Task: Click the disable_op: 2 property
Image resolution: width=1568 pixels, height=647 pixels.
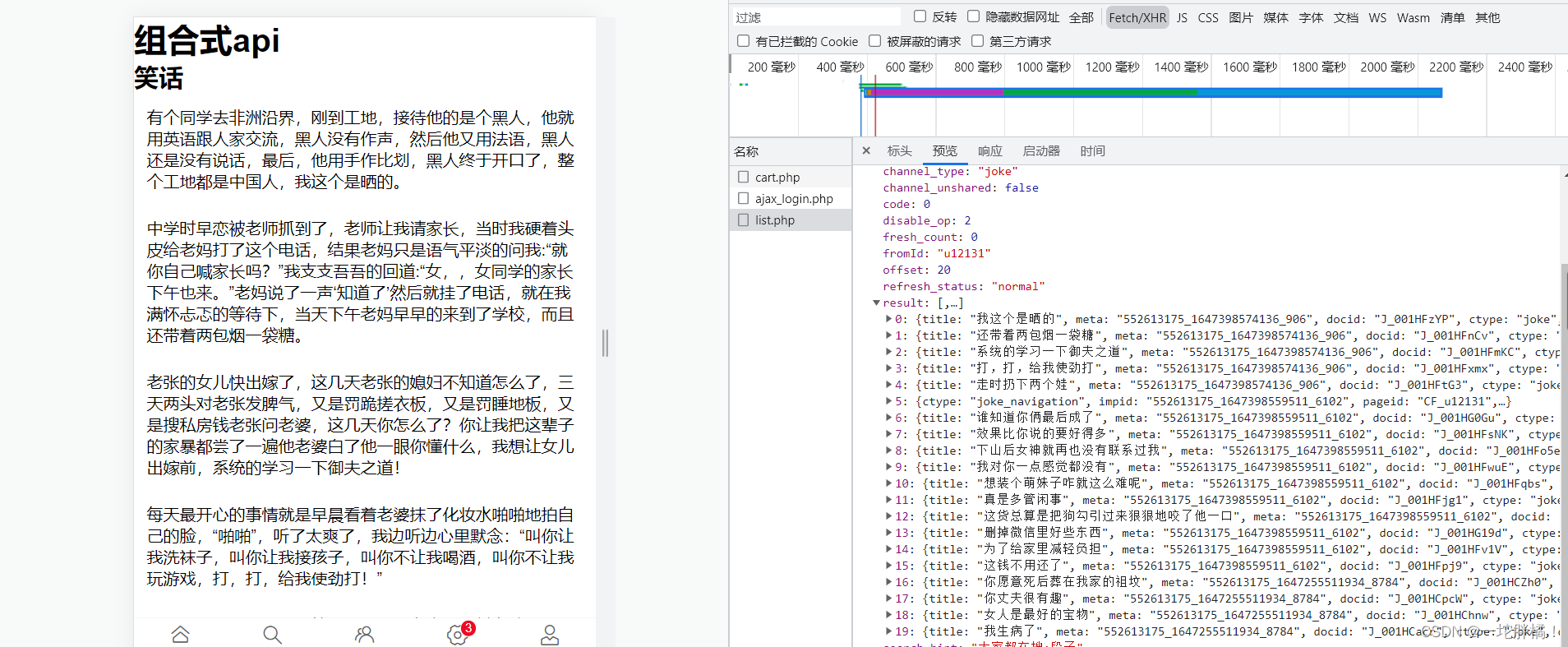Action: pos(927,220)
